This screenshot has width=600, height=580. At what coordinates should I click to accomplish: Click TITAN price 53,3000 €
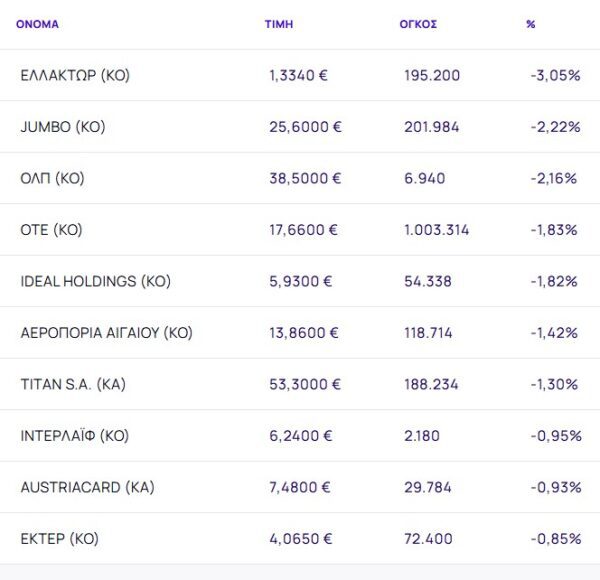pyautogui.click(x=305, y=384)
